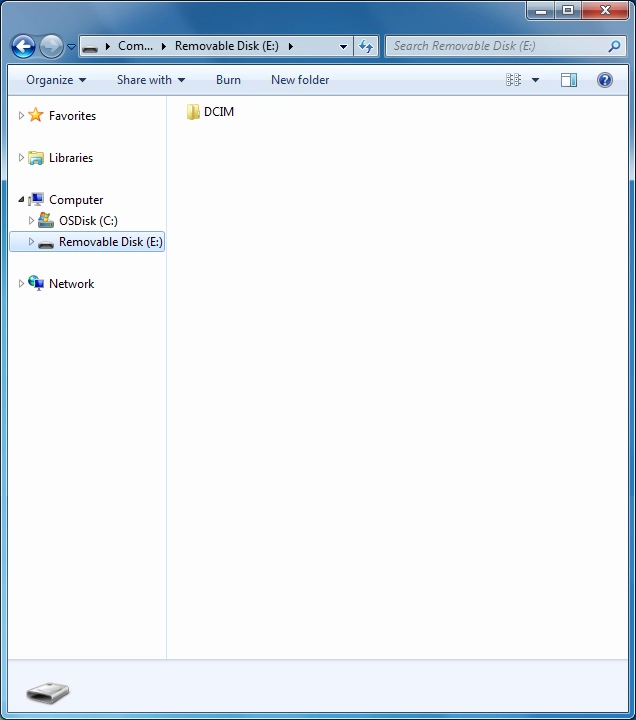Open the view options dropdown arrow
Viewport: 636px width, 720px height.
pos(535,80)
